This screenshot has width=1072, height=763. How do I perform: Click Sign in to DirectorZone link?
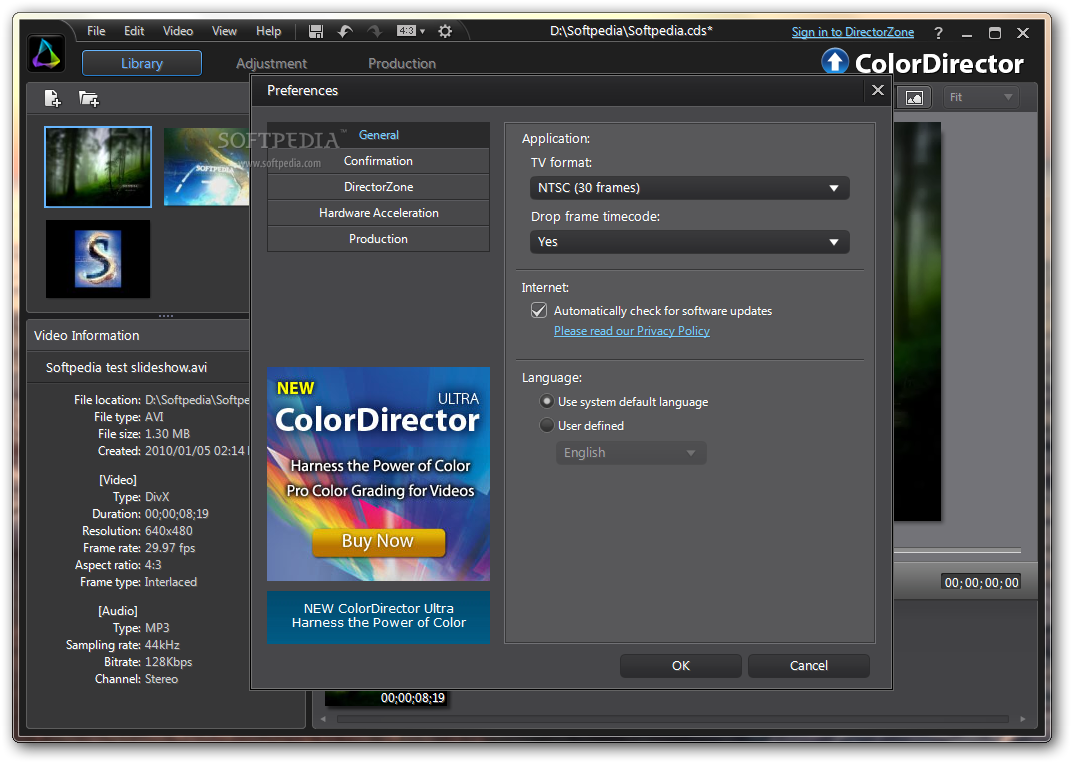coord(853,32)
